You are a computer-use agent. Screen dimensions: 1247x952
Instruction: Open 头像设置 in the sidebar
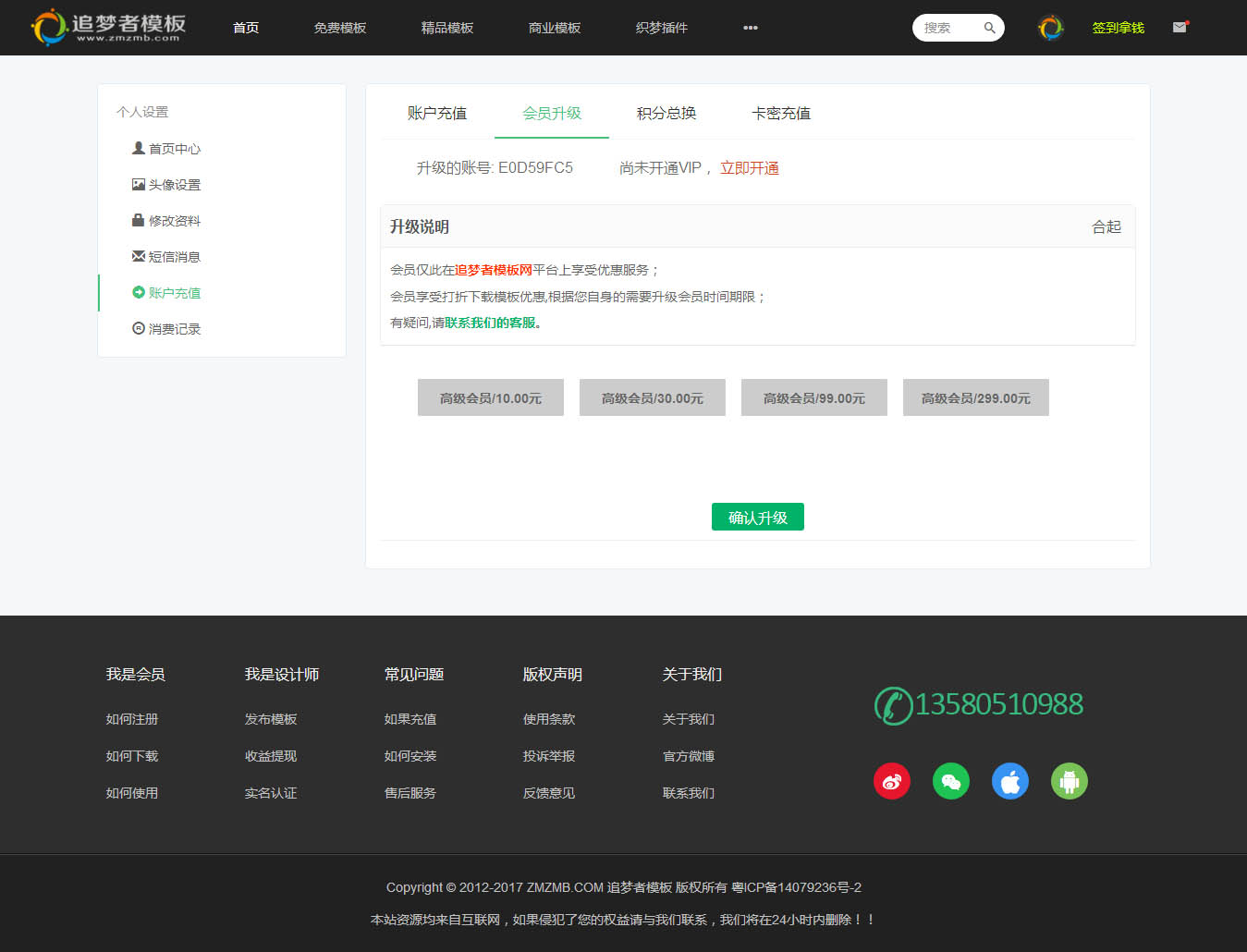(x=174, y=185)
